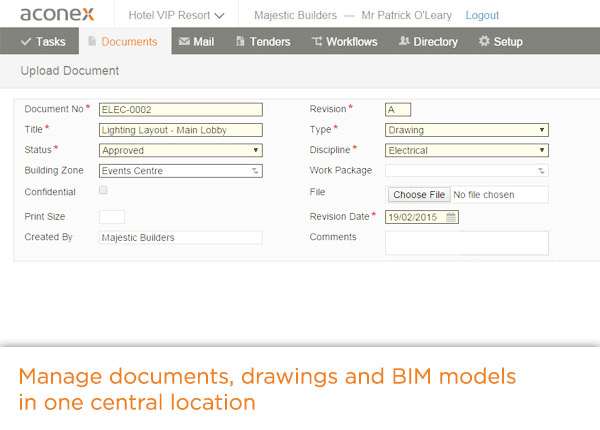Screen dimensions: 600x430
Task: Open the Workflows tab
Action: [x=344, y=42]
